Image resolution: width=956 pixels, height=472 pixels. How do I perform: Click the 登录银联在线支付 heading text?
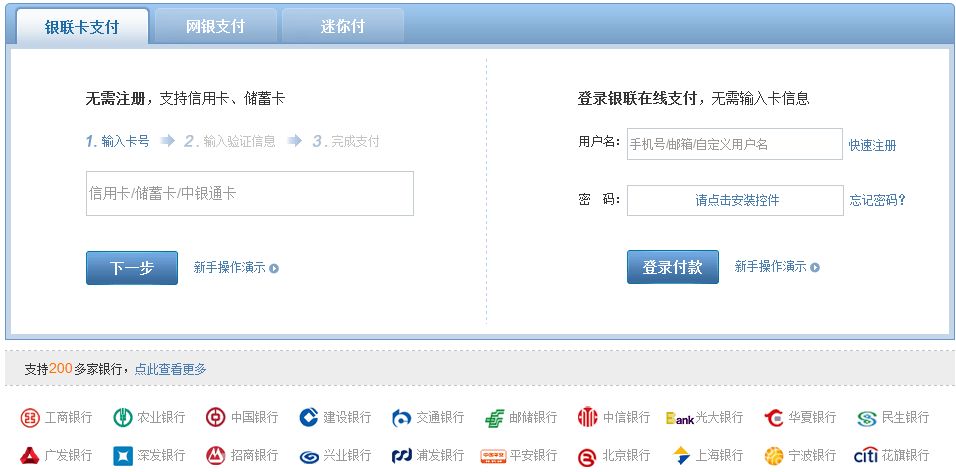(637, 98)
